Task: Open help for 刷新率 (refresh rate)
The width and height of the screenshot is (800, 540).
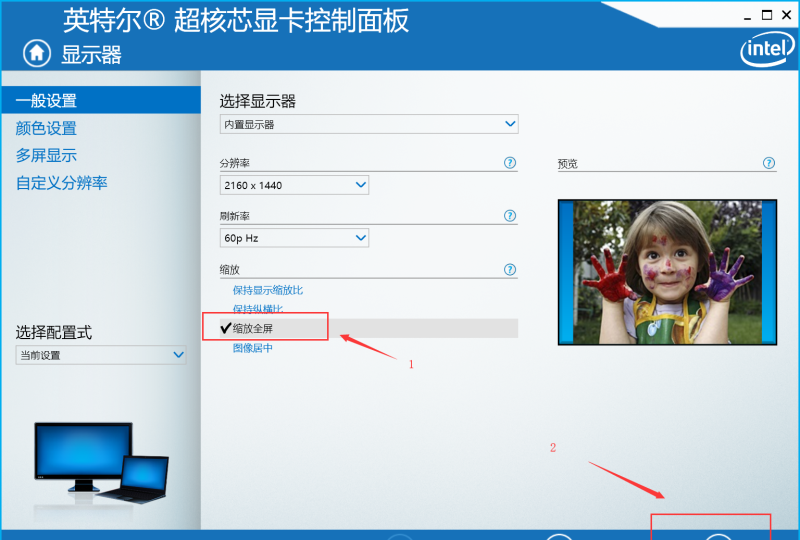Action: (510, 216)
